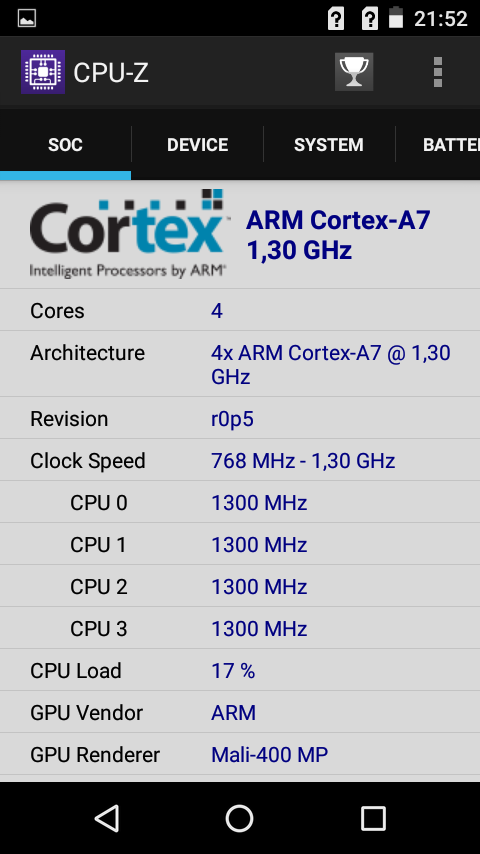Switch to the SYSTEM tab
480x854 pixels.
329,144
